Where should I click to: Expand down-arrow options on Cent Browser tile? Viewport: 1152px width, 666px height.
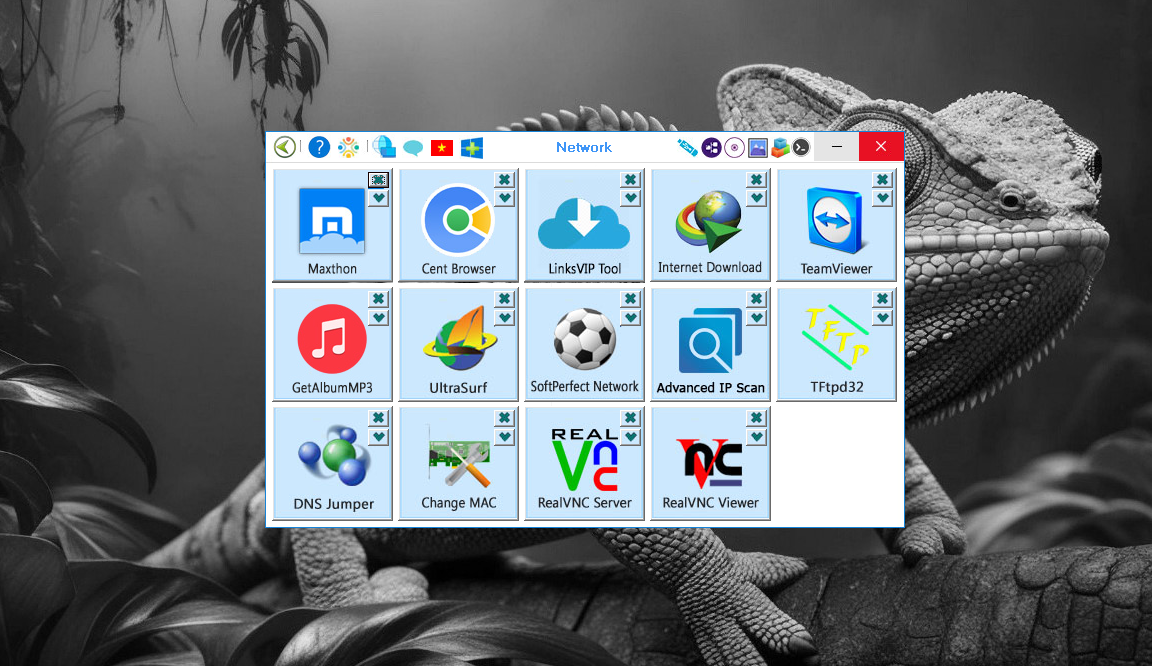pyautogui.click(x=505, y=198)
